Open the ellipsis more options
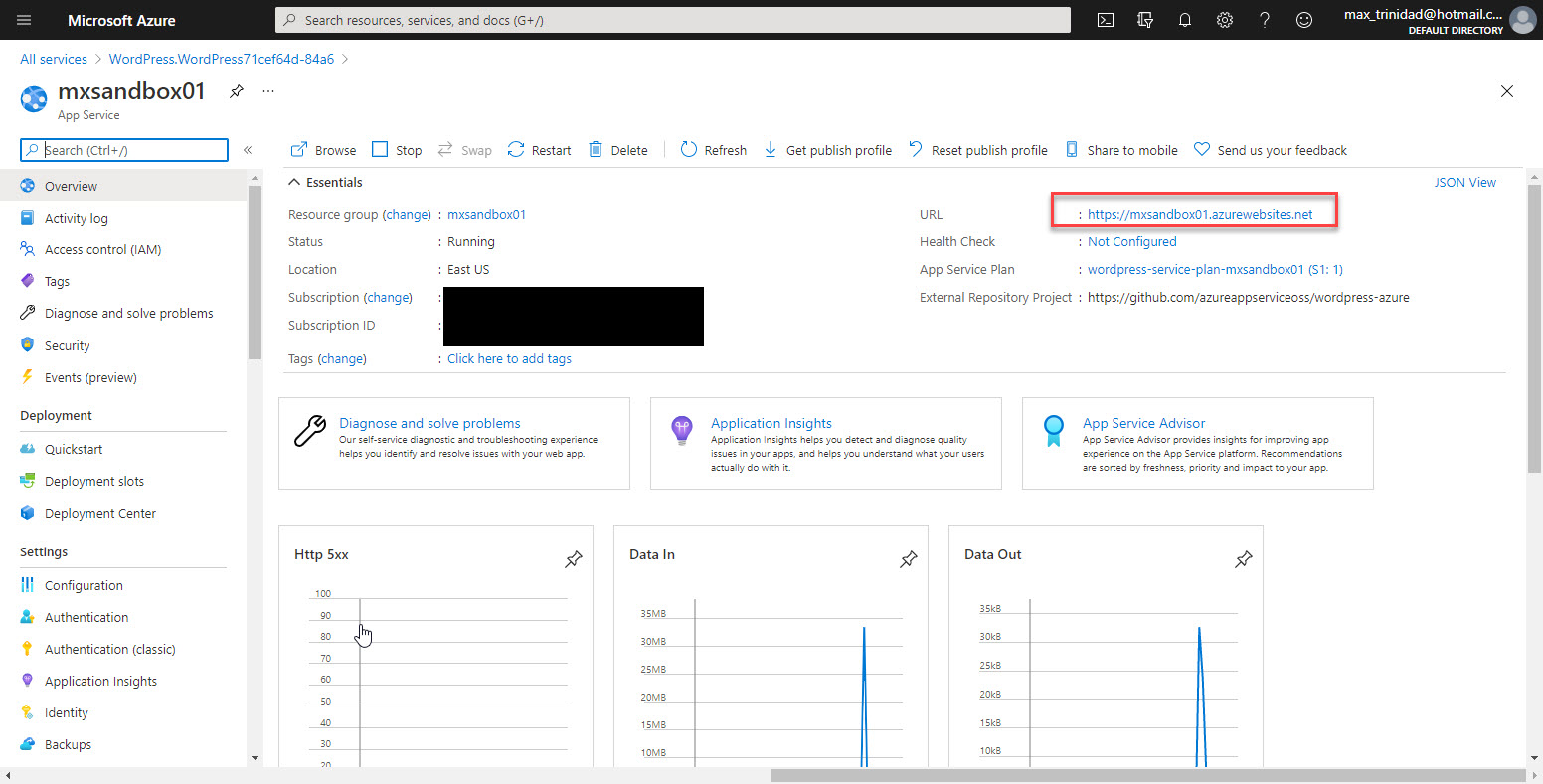This screenshot has height=784, width=1543. tap(268, 91)
